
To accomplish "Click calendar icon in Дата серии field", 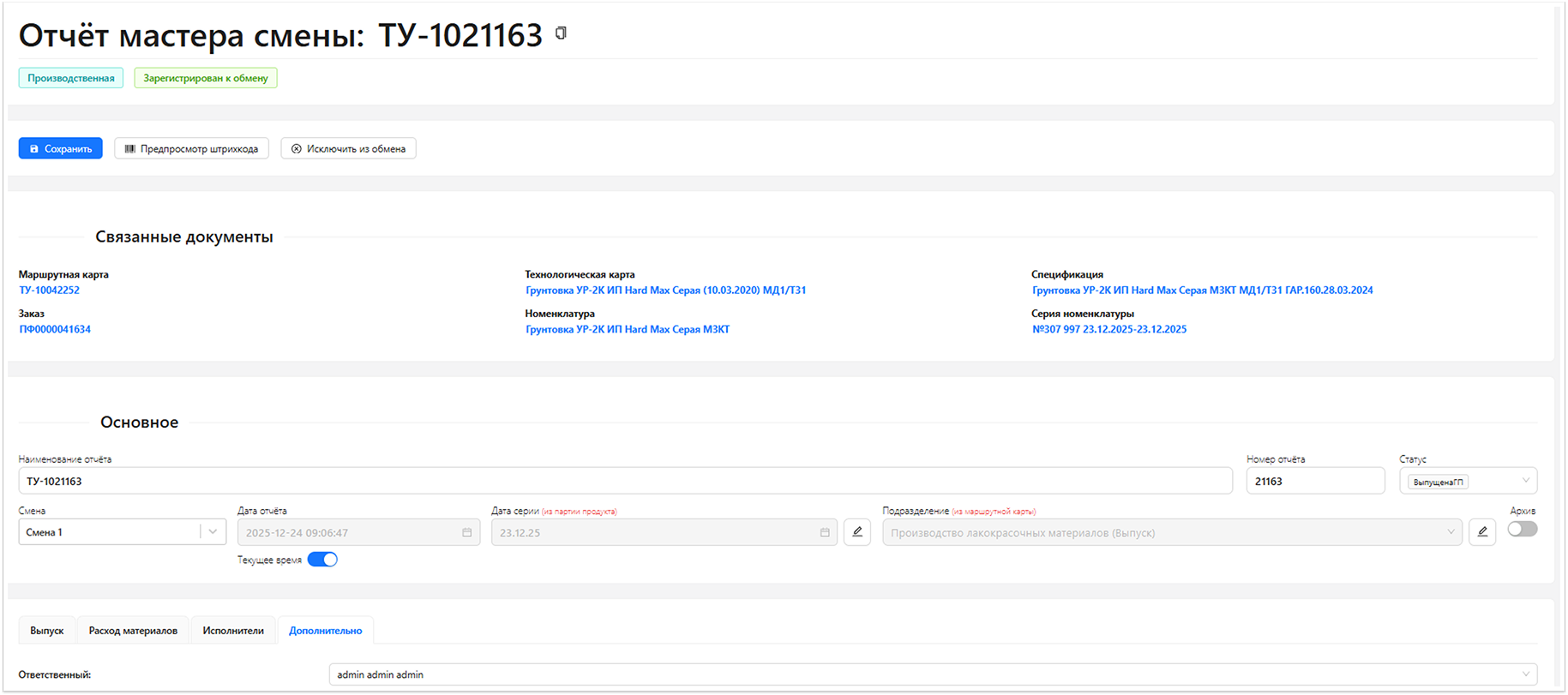I will point(825,532).
